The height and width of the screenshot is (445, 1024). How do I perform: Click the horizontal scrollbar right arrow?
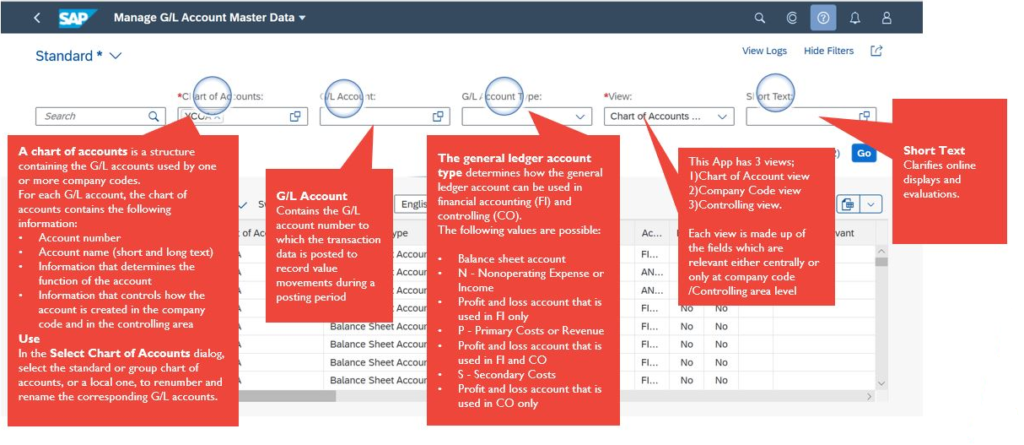(x=869, y=396)
